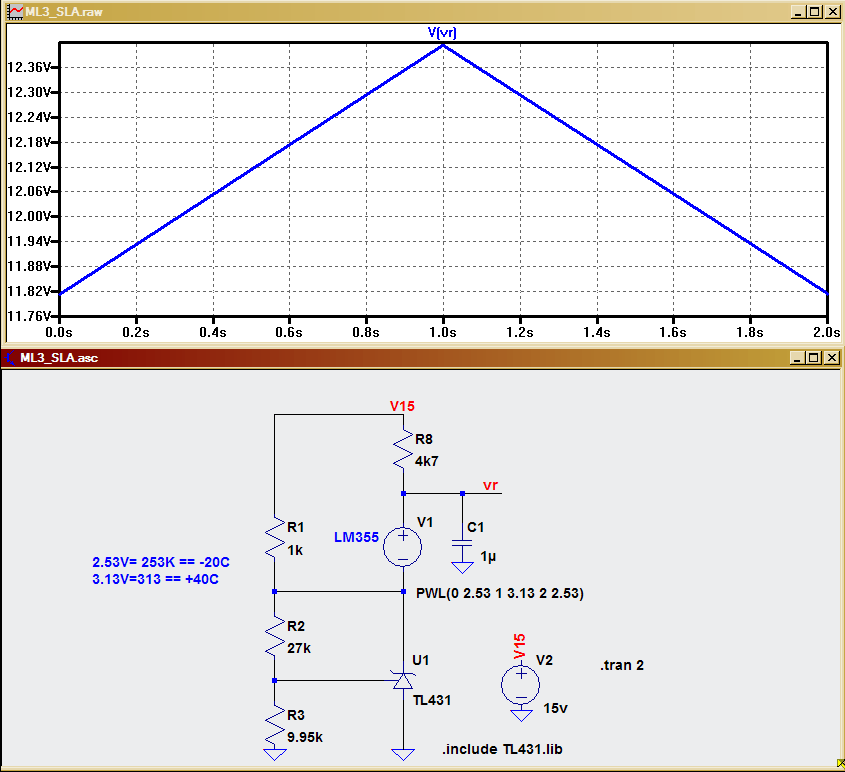
Task: Click the R8 reference designator label
Action: (424, 439)
